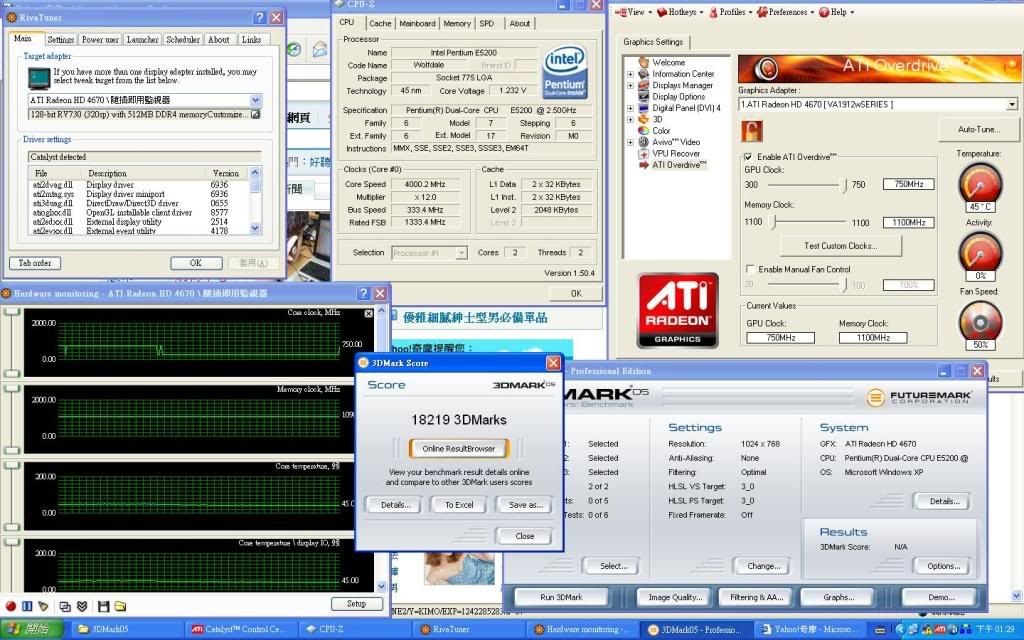Click the blue pause icon in Hardware monitoring toolbar
1024x640 pixels.
click(27, 606)
